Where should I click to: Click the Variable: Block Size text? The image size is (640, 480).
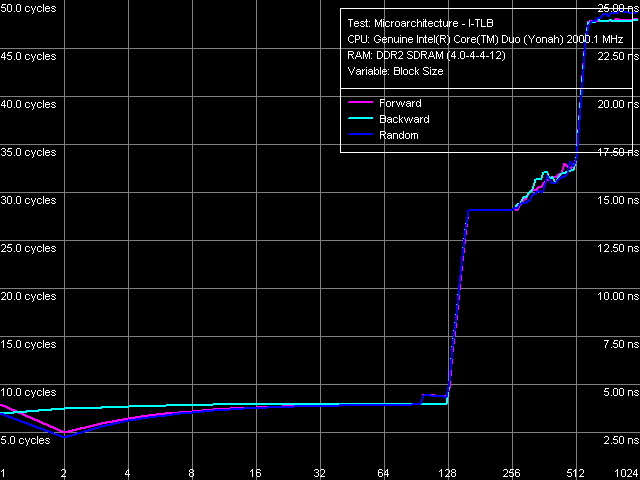tap(395, 71)
